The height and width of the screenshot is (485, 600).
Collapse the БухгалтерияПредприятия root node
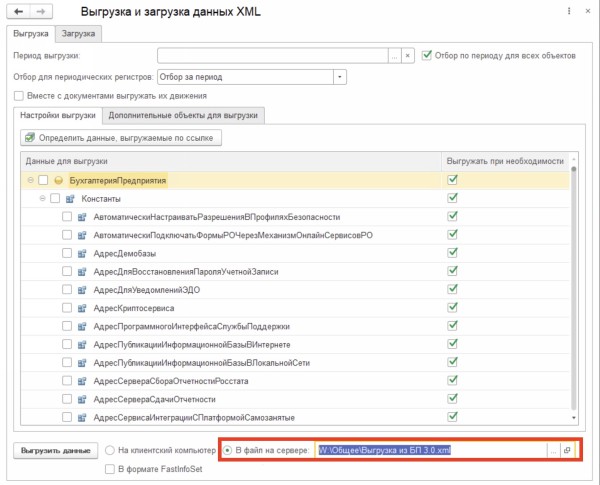click(x=30, y=181)
